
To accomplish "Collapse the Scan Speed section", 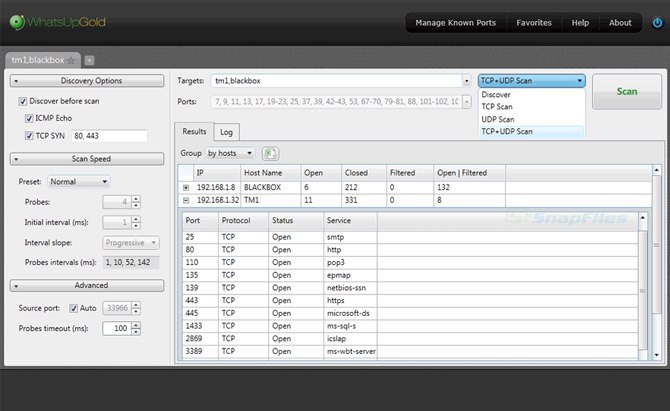I will (x=87, y=159).
